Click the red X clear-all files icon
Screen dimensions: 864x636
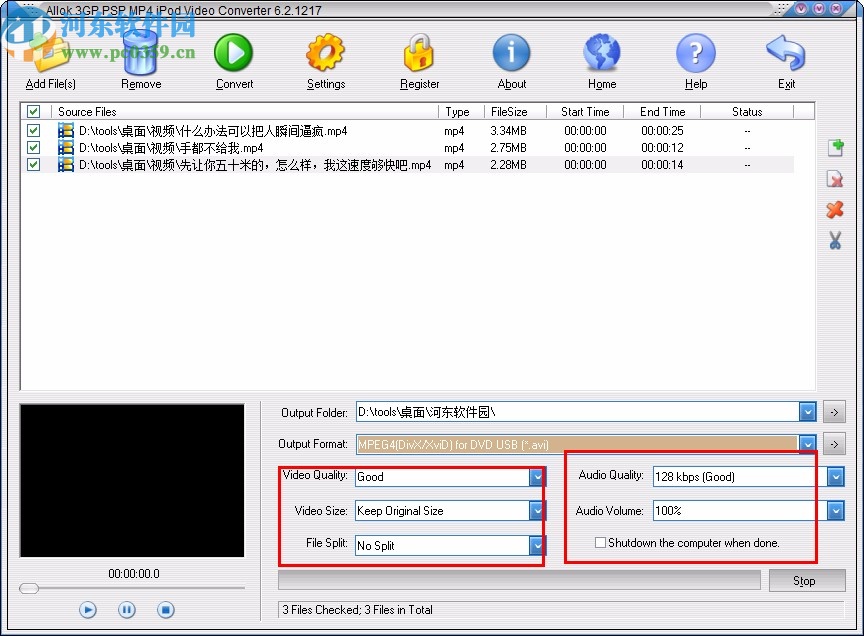point(835,210)
